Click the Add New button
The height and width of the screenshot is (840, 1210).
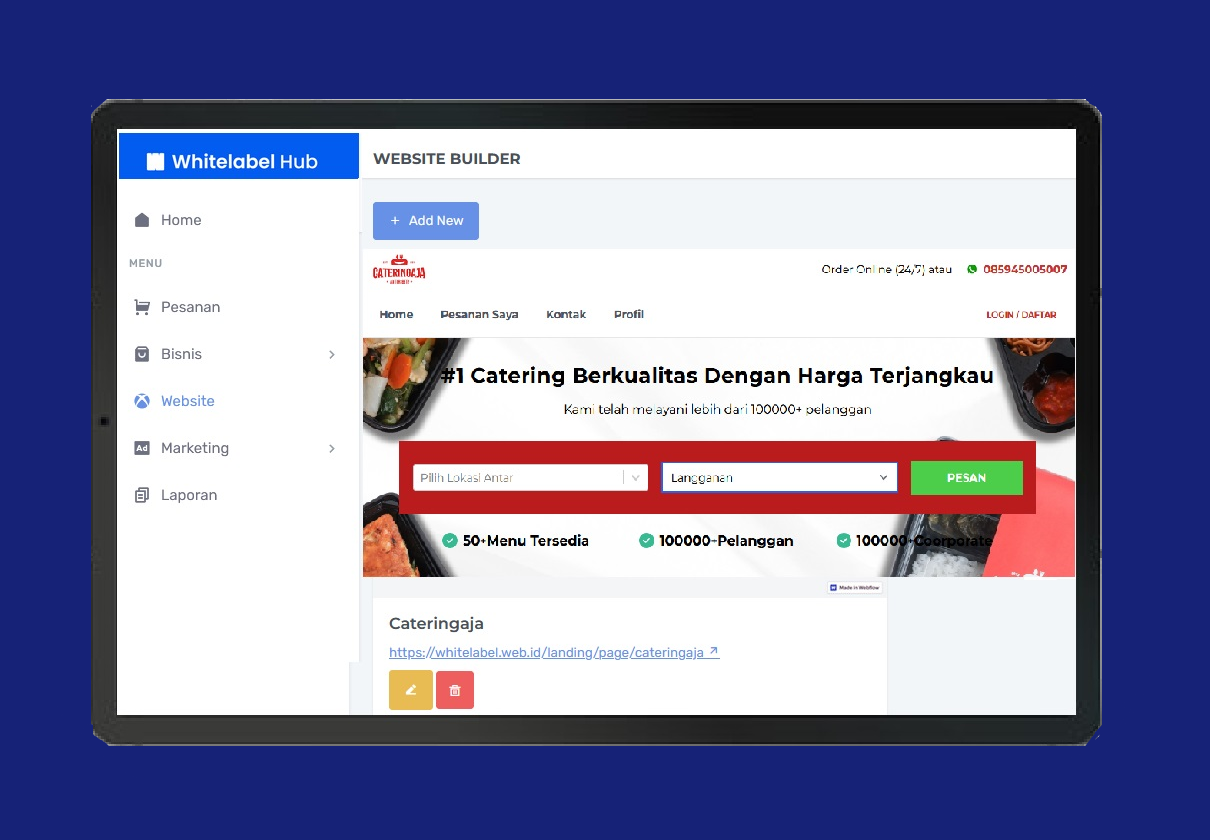(426, 221)
